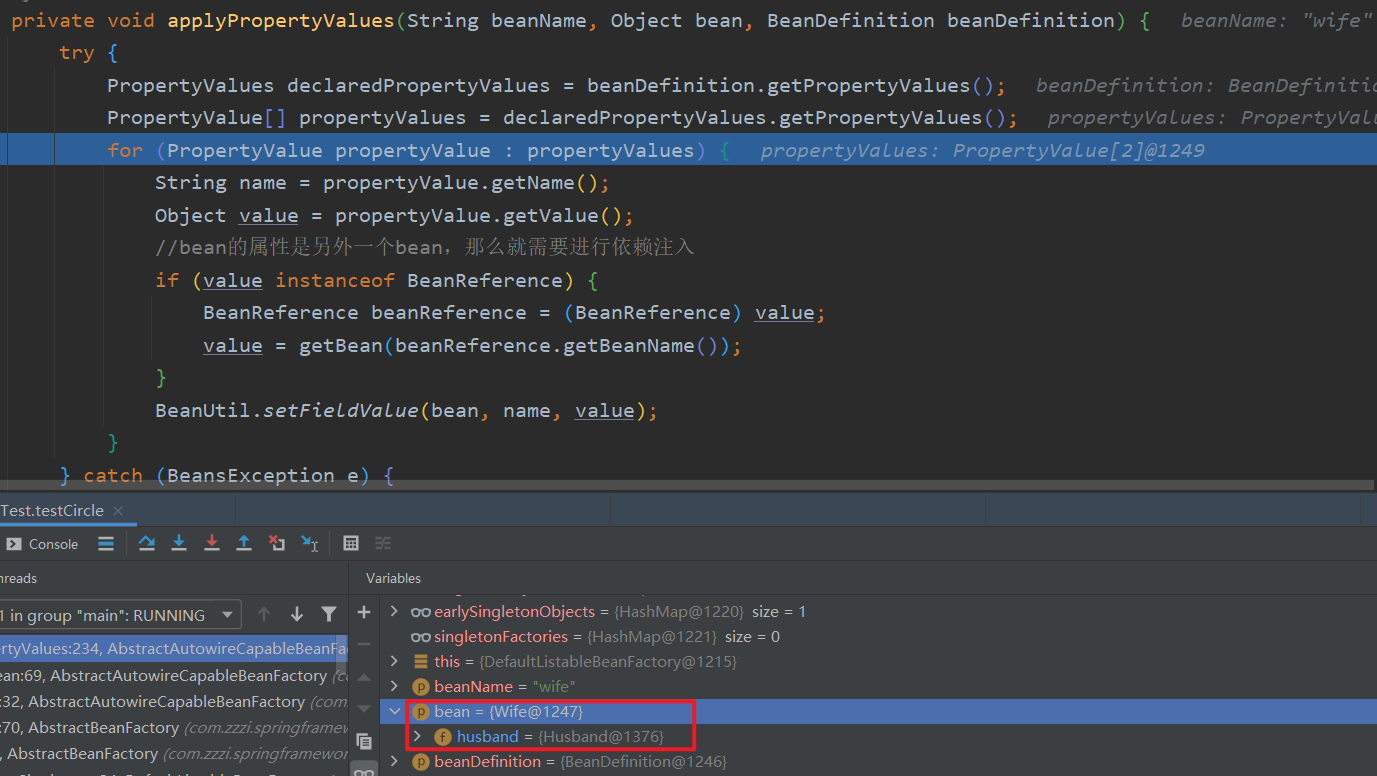Click the Step Into icon
Image resolution: width=1377 pixels, height=776 pixels.
(179, 543)
